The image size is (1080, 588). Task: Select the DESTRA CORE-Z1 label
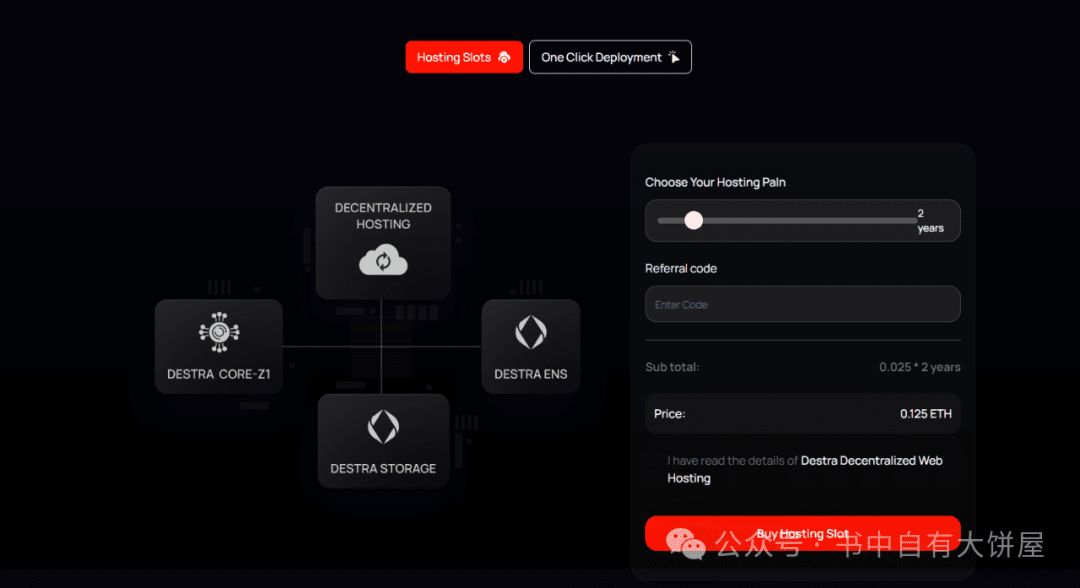(x=219, y=374)
